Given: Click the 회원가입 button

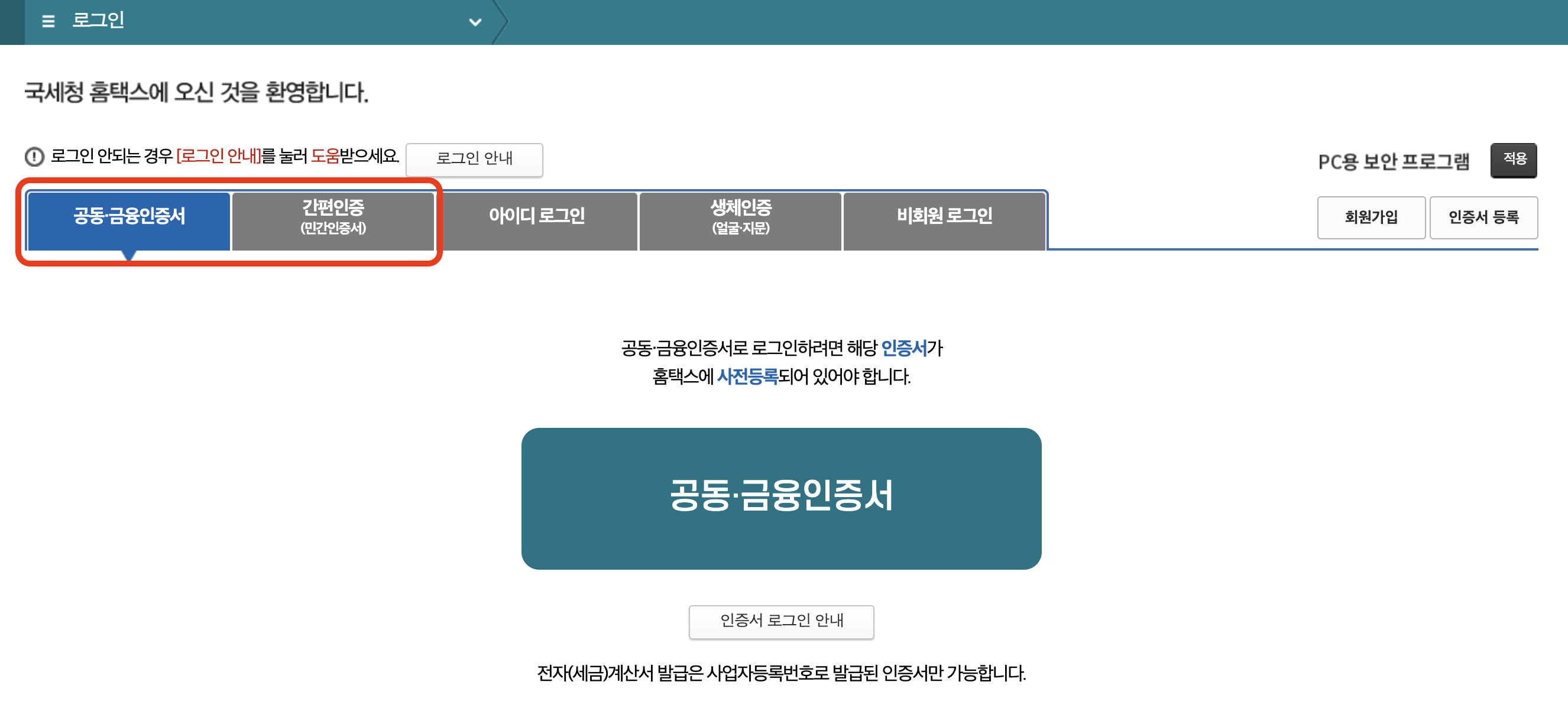Looking at the screenshot, I should 1371,217.
